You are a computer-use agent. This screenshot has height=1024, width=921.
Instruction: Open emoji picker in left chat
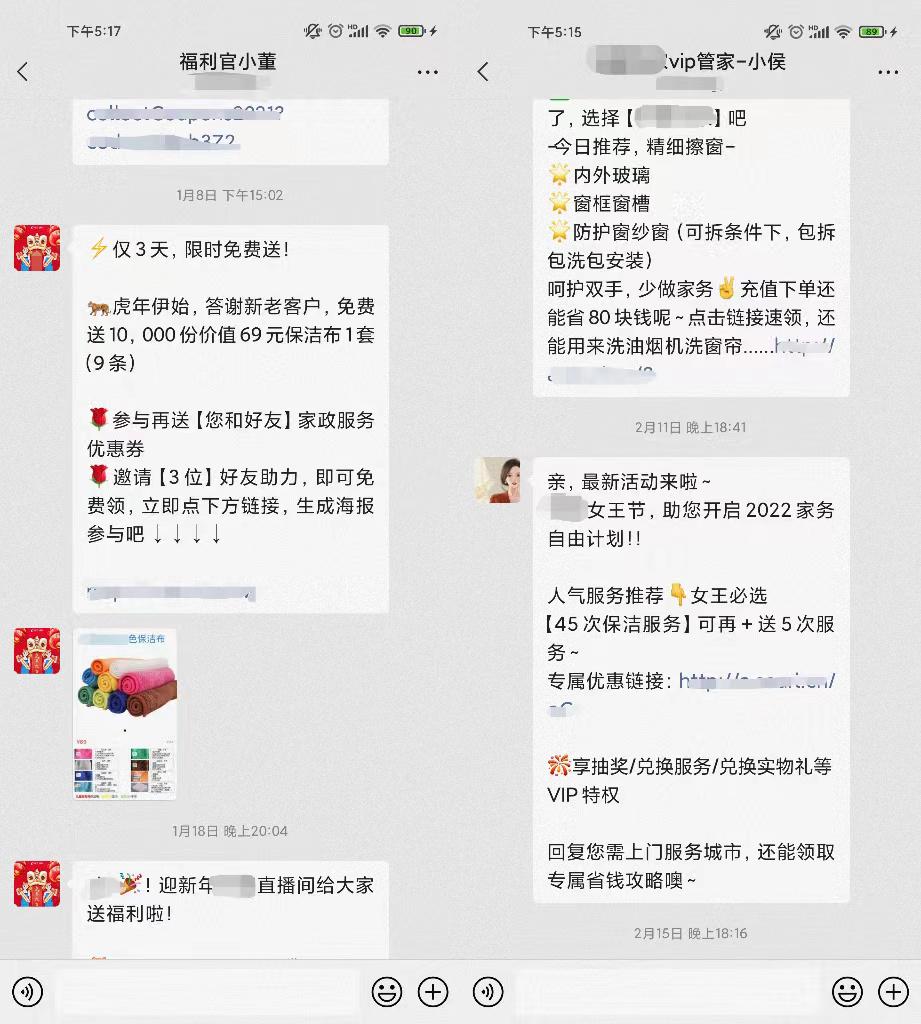(x=387, y=992)
